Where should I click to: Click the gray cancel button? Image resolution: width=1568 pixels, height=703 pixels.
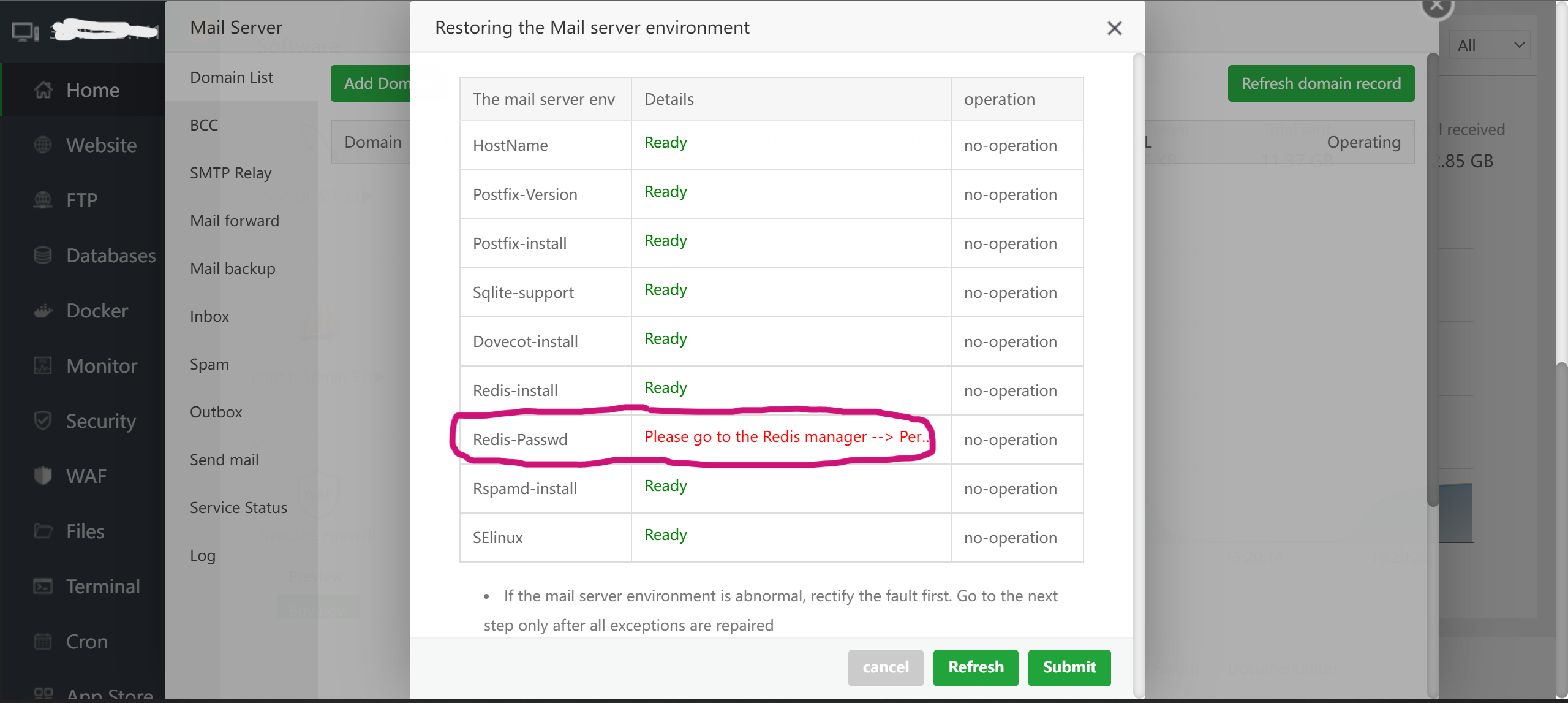(885, 667)
